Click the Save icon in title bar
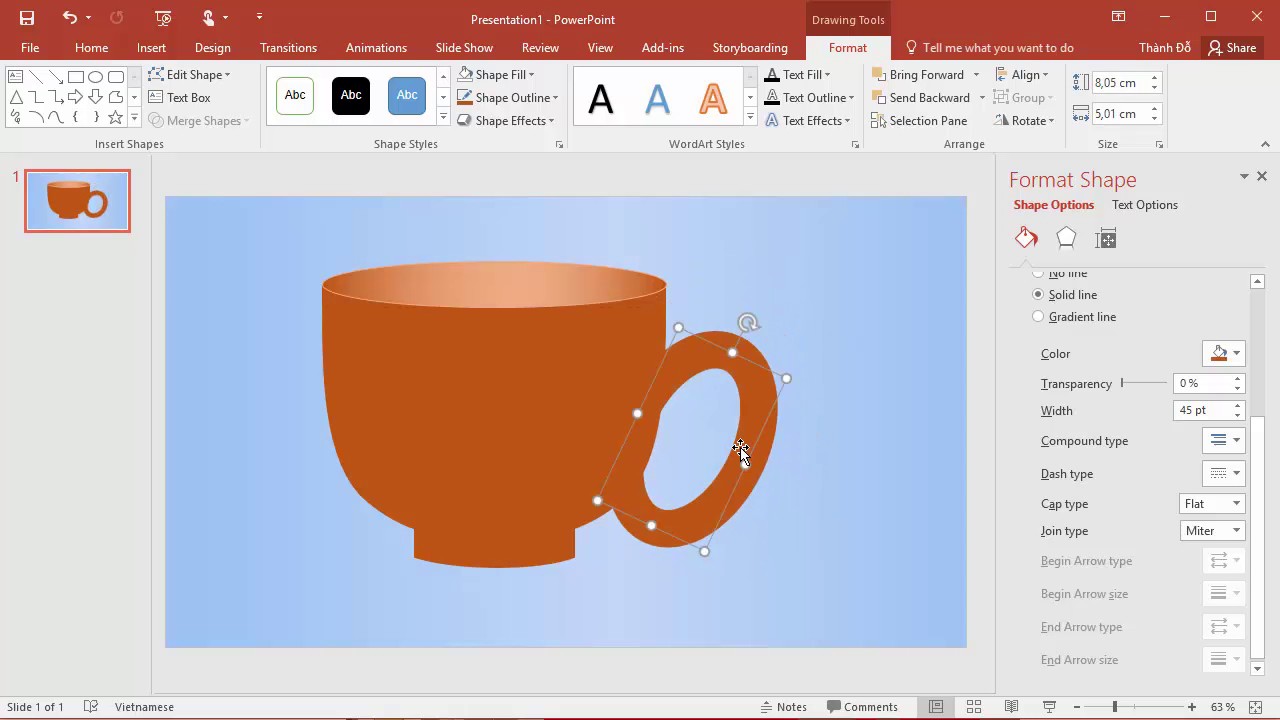The height and width of the screenshot is (720, 1280). [27, 18]
